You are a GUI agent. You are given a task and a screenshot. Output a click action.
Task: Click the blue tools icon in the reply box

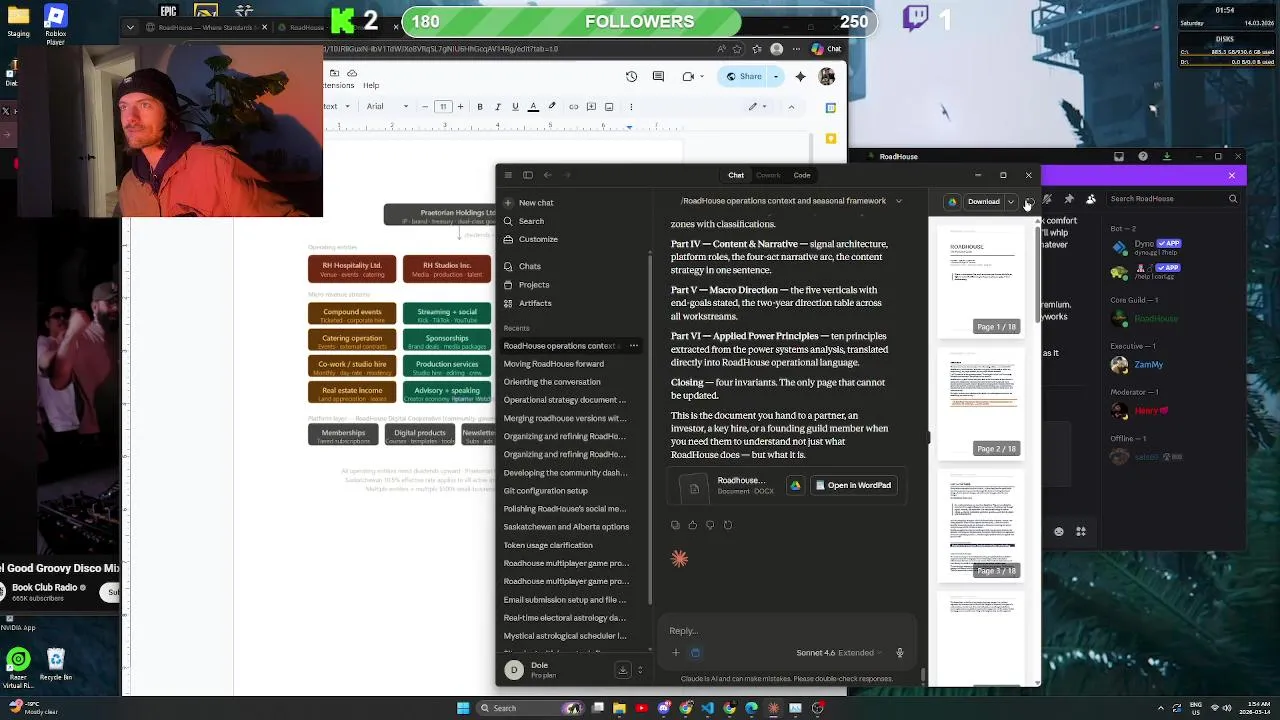pyautogui.click(x=695, y=653)
